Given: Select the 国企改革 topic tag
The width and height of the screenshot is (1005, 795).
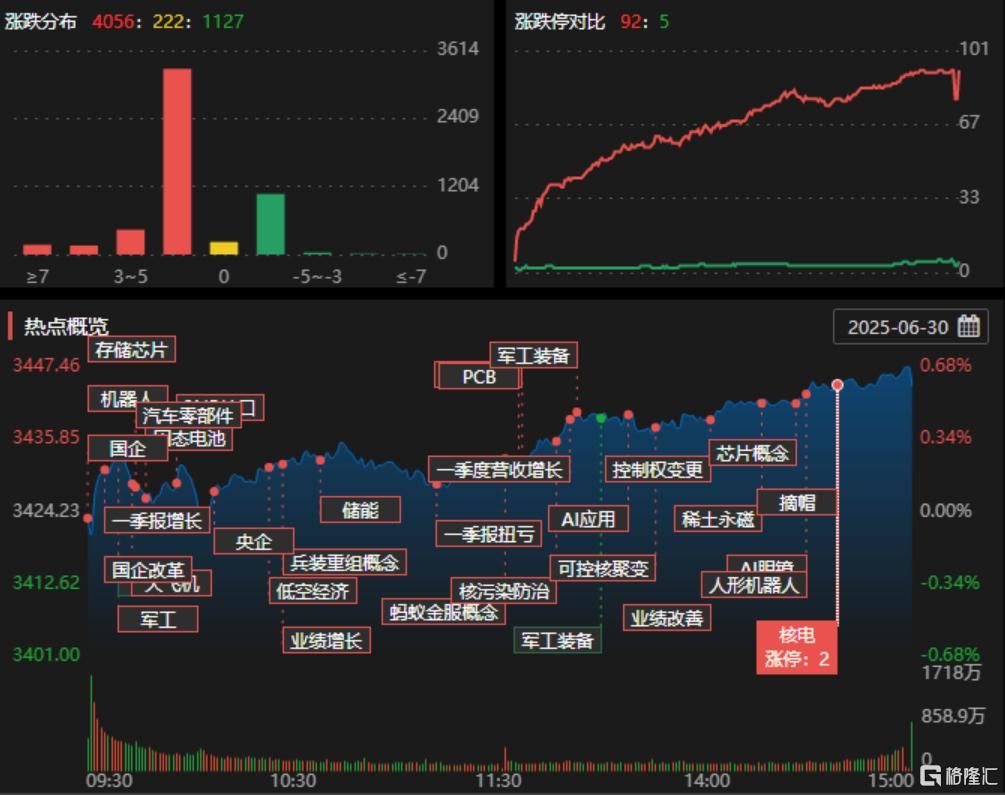Looking at the screenshot, I should coord(150,569).
